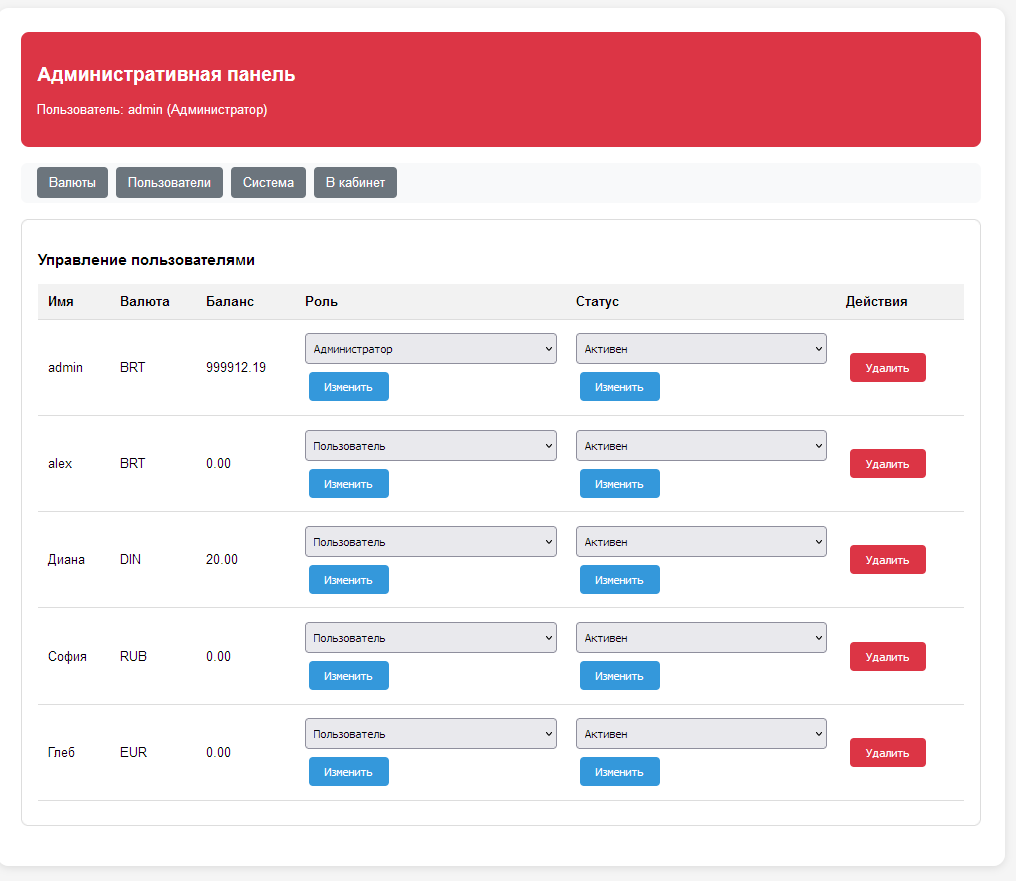Delete the admin user with Удалить
The width and height of the screenshot is (1016, 881).
pyautogui.click(x=887, y=368)
